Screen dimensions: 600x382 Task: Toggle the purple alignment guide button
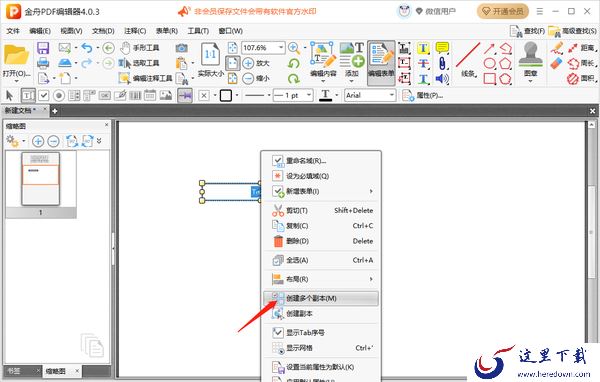click(185, 95)
